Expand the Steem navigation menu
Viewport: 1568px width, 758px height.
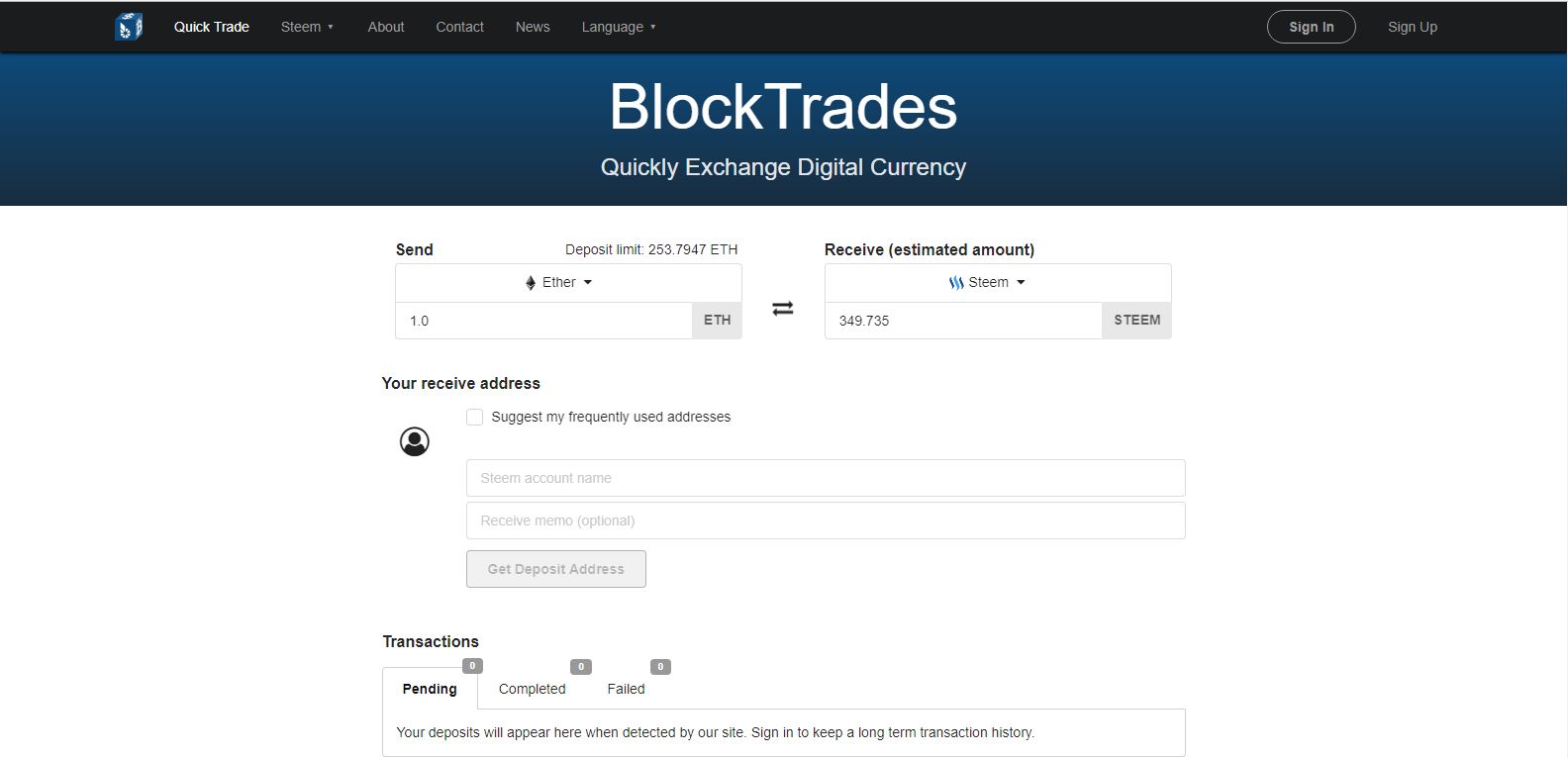(307, 27)
